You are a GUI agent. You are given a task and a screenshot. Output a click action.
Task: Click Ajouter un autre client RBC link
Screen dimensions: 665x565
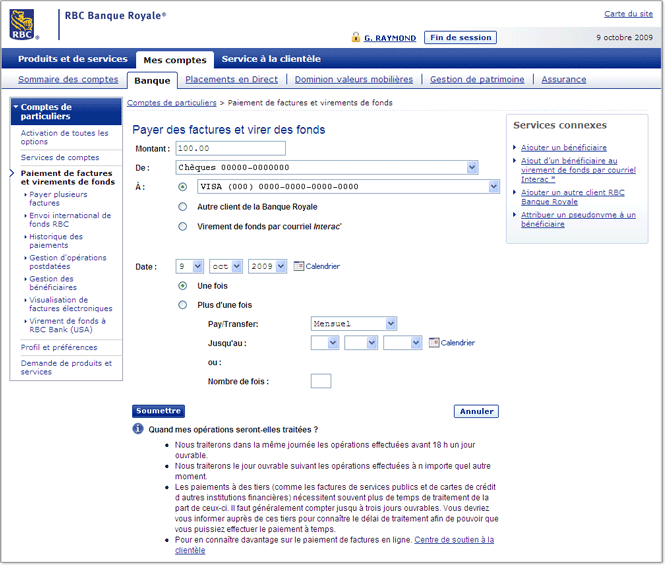coord(573,197)
